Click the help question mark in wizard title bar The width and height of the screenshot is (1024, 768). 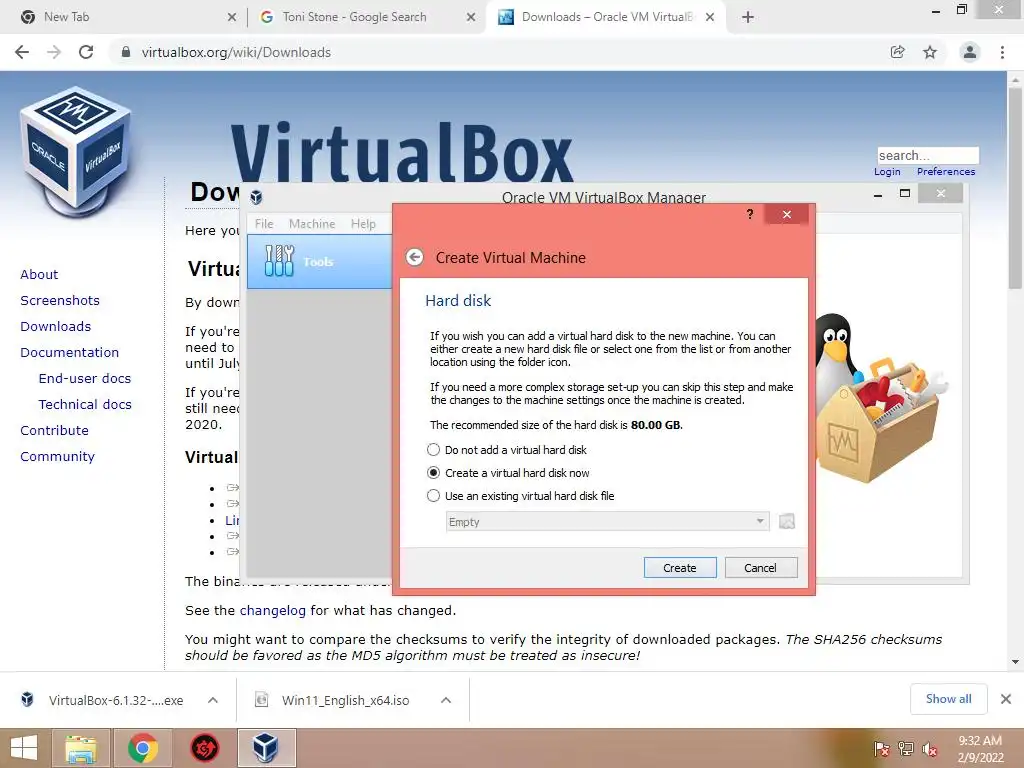coord(750,214)
